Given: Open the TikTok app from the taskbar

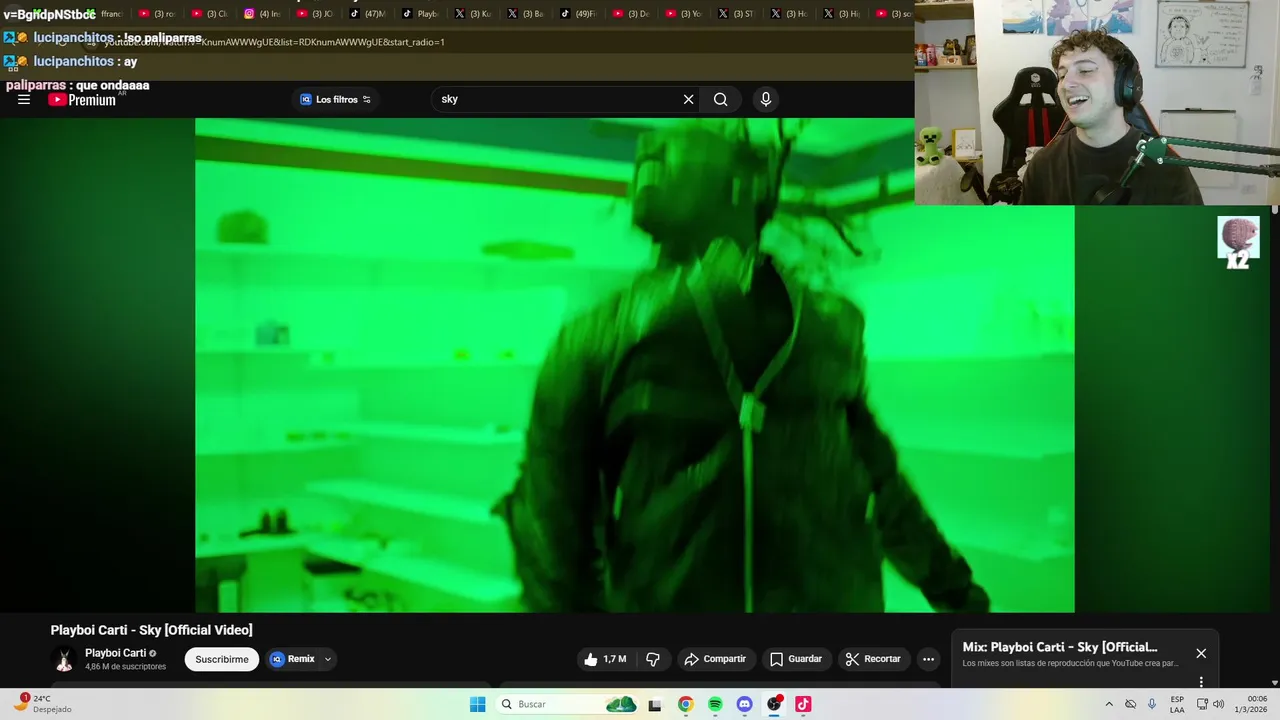Looking at the screenshot, I should 803,704.
